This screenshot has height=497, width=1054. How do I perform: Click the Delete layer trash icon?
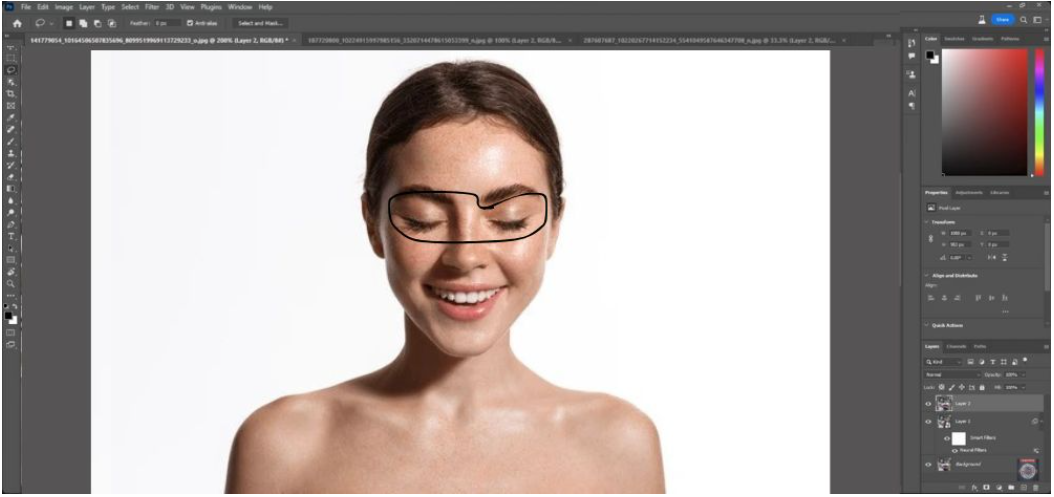coord(1036,487)
